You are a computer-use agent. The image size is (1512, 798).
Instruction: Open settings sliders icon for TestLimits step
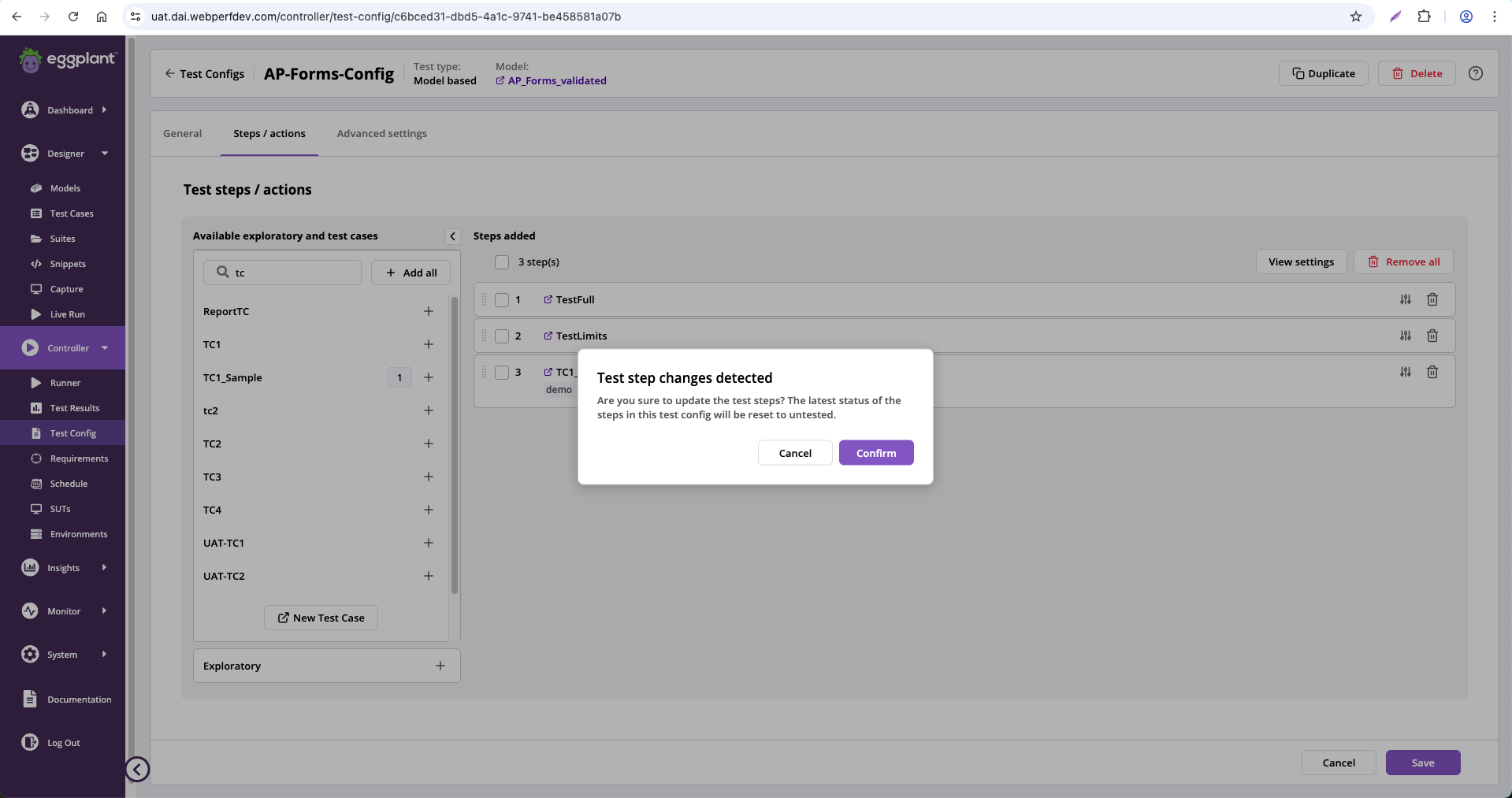coord(1406,336)
